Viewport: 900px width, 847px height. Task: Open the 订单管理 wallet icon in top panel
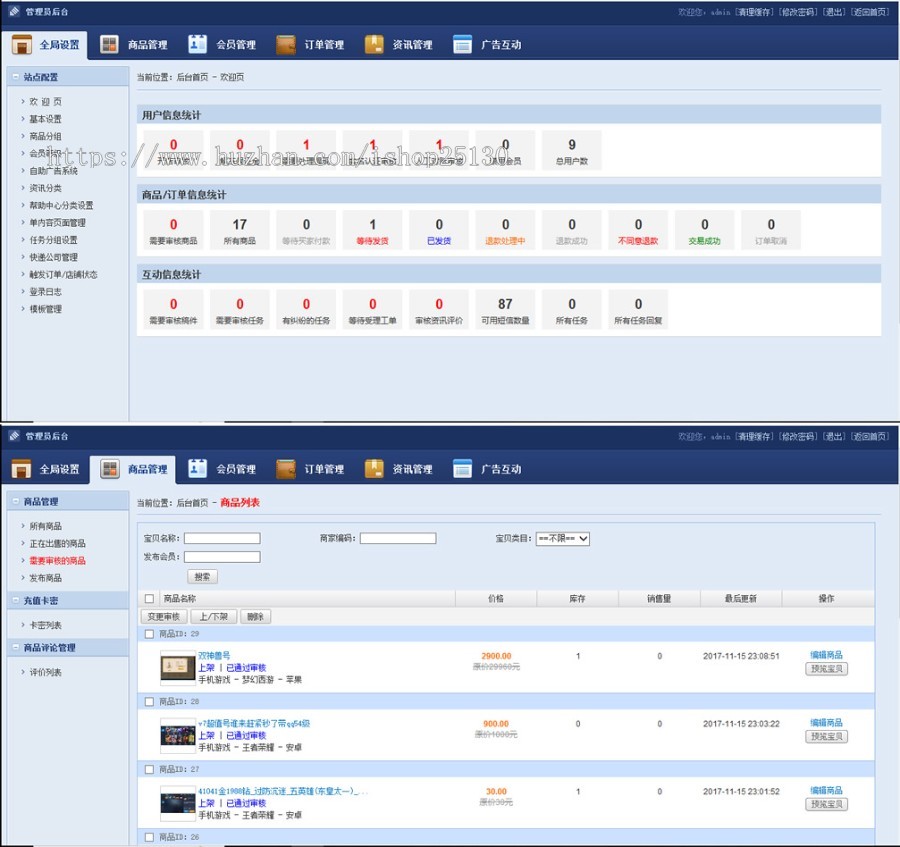tap(286, 44)
